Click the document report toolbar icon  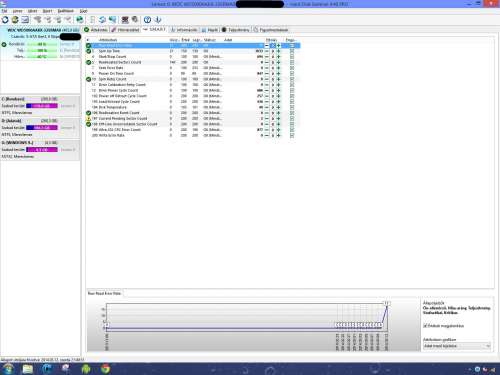coord(93,20)
